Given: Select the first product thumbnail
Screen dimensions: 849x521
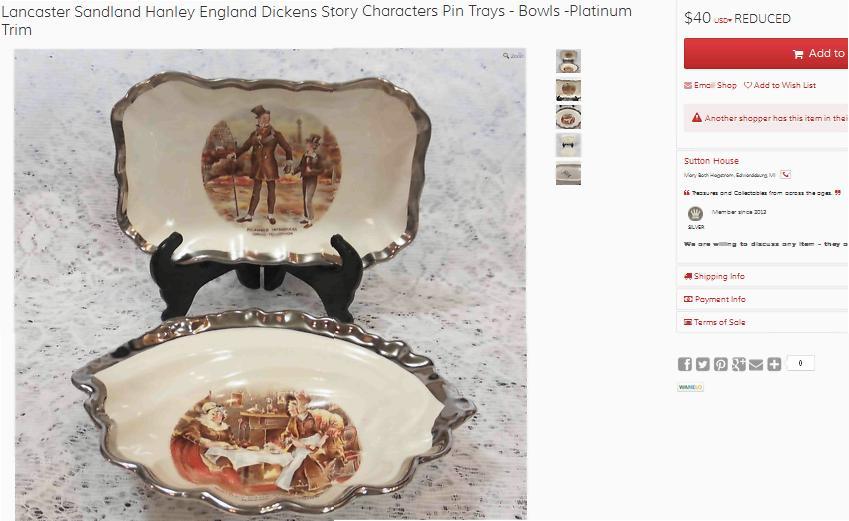Looking at the screenshot, I should [x=568, y=61].
